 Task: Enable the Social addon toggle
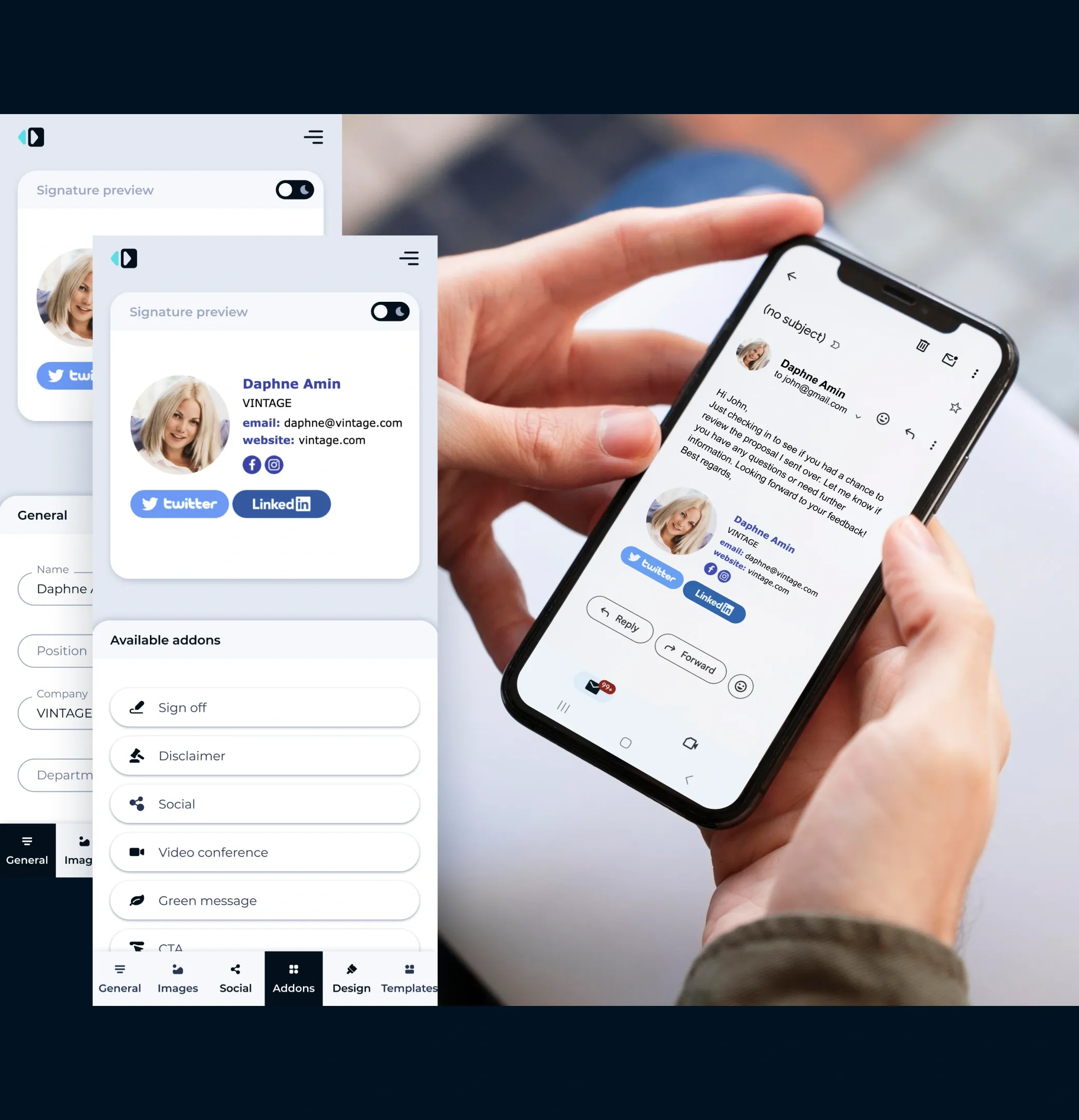coord(264,804)
